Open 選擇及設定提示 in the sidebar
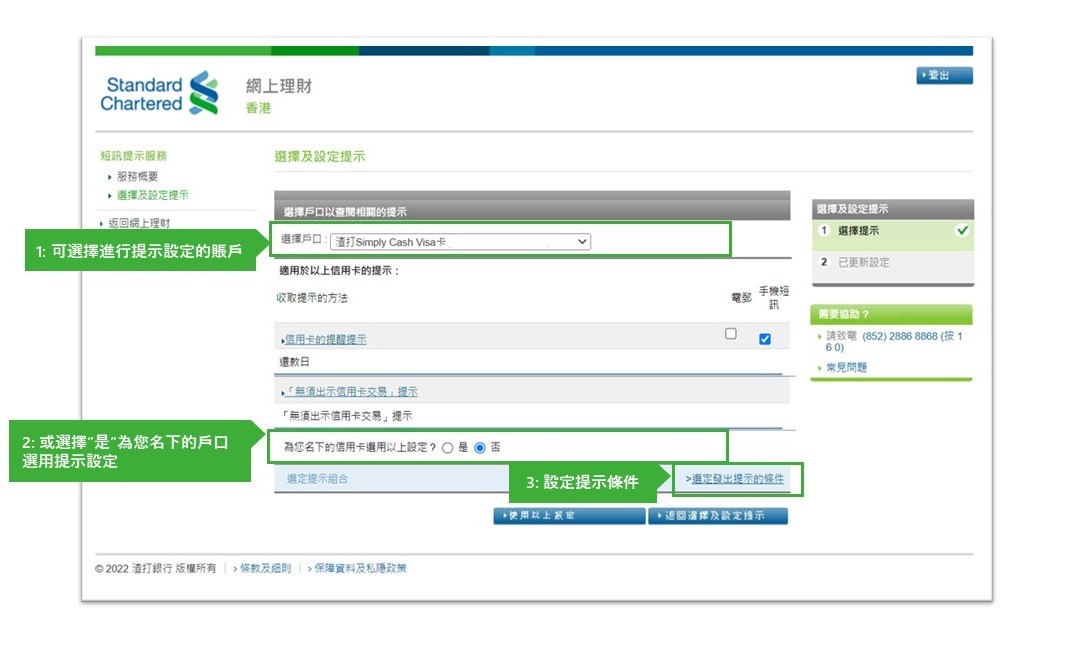 click(150, 194)
